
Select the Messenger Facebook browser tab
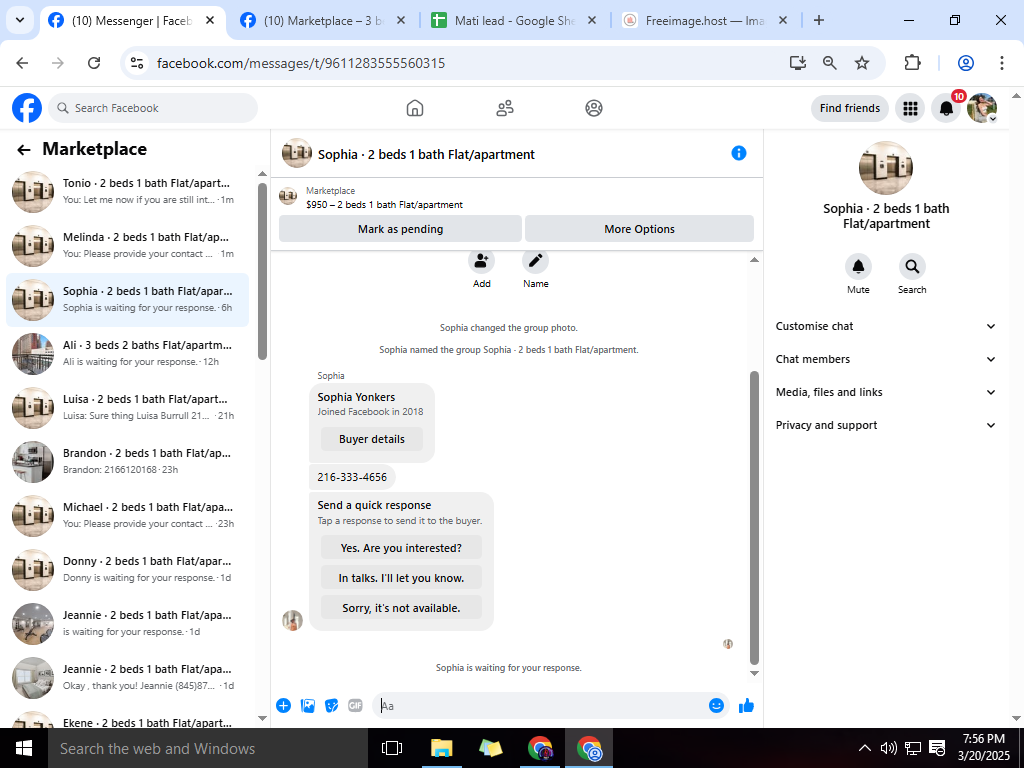133,21
